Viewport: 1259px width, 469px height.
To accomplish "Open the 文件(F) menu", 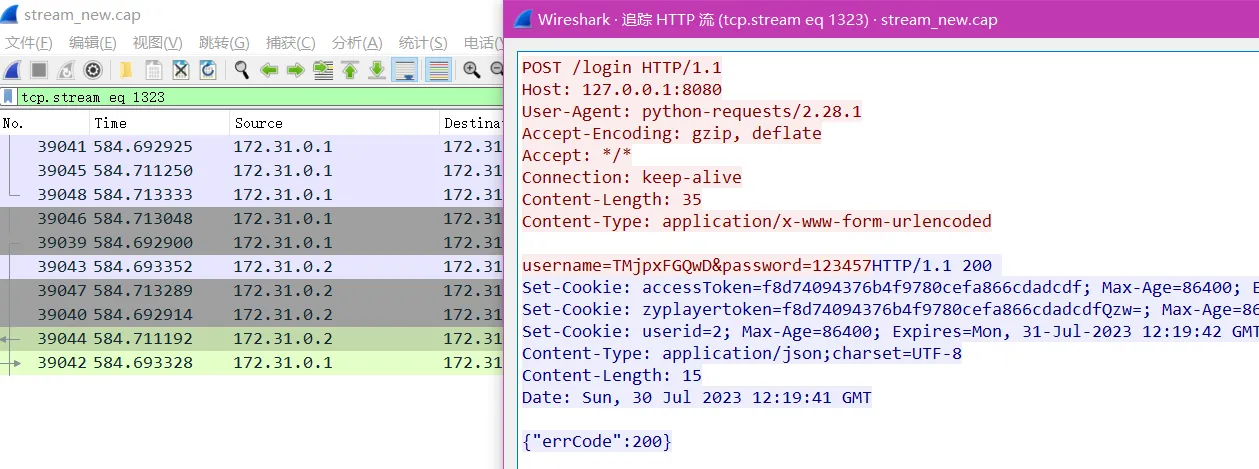I will [x=28, y=43].
